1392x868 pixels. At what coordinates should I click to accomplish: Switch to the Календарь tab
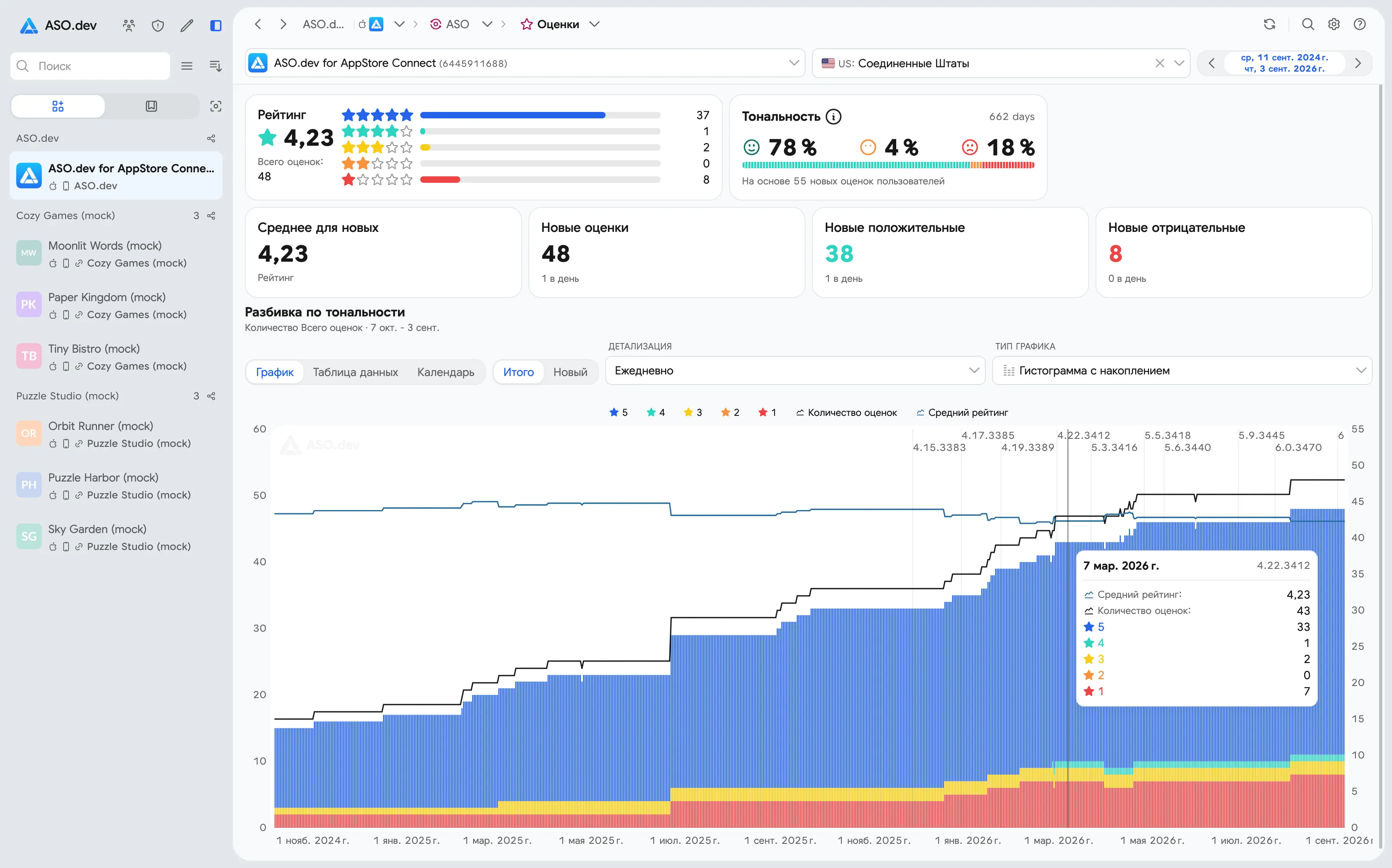pyautogui.click(x=445, y=372)
